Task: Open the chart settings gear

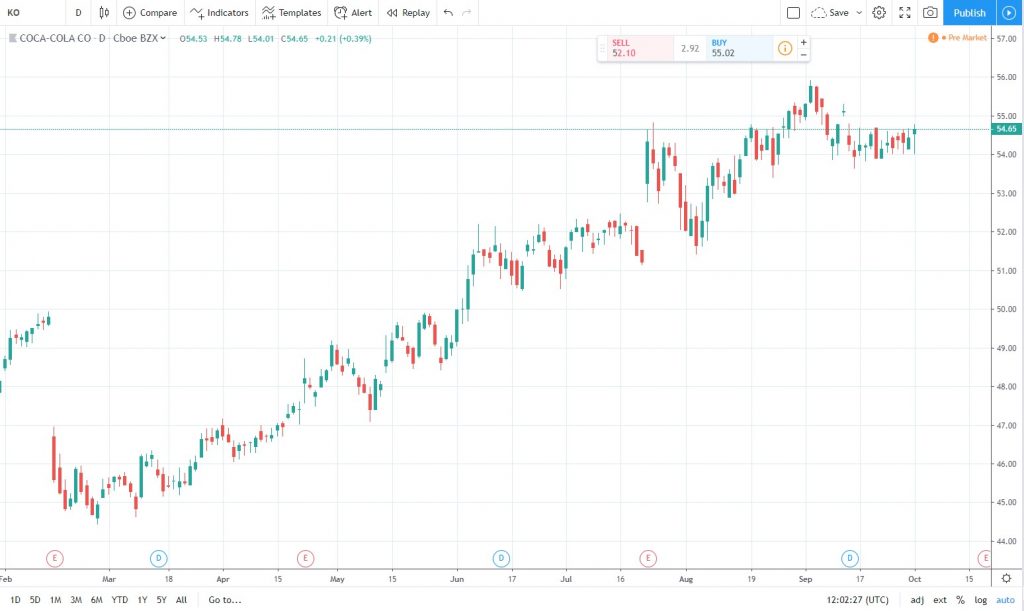Action: (879, 13)
